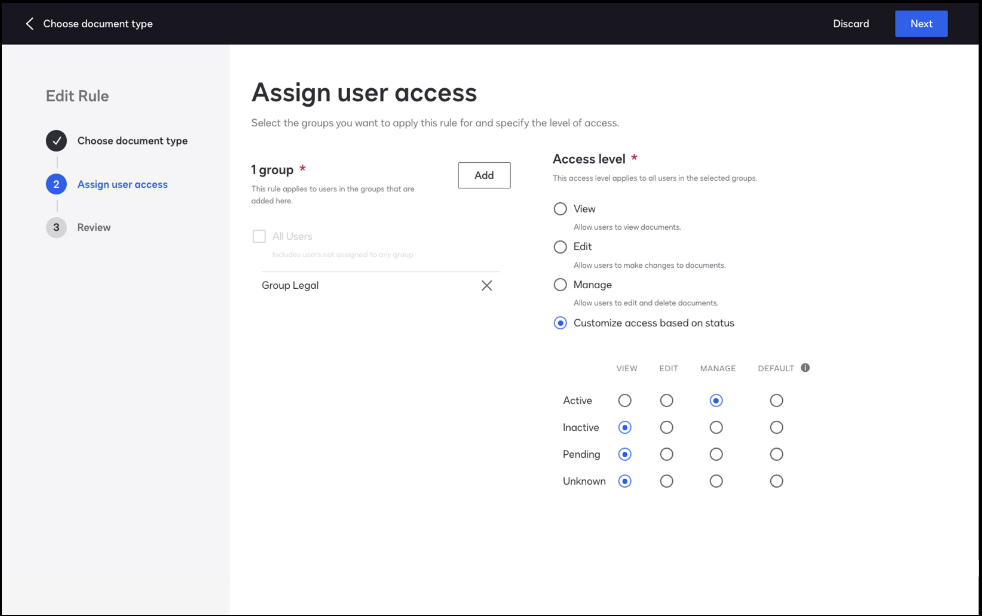Viewport: 982px width, 616px height.
Task: Click Discard in the top bar
Action: [851, 24]
